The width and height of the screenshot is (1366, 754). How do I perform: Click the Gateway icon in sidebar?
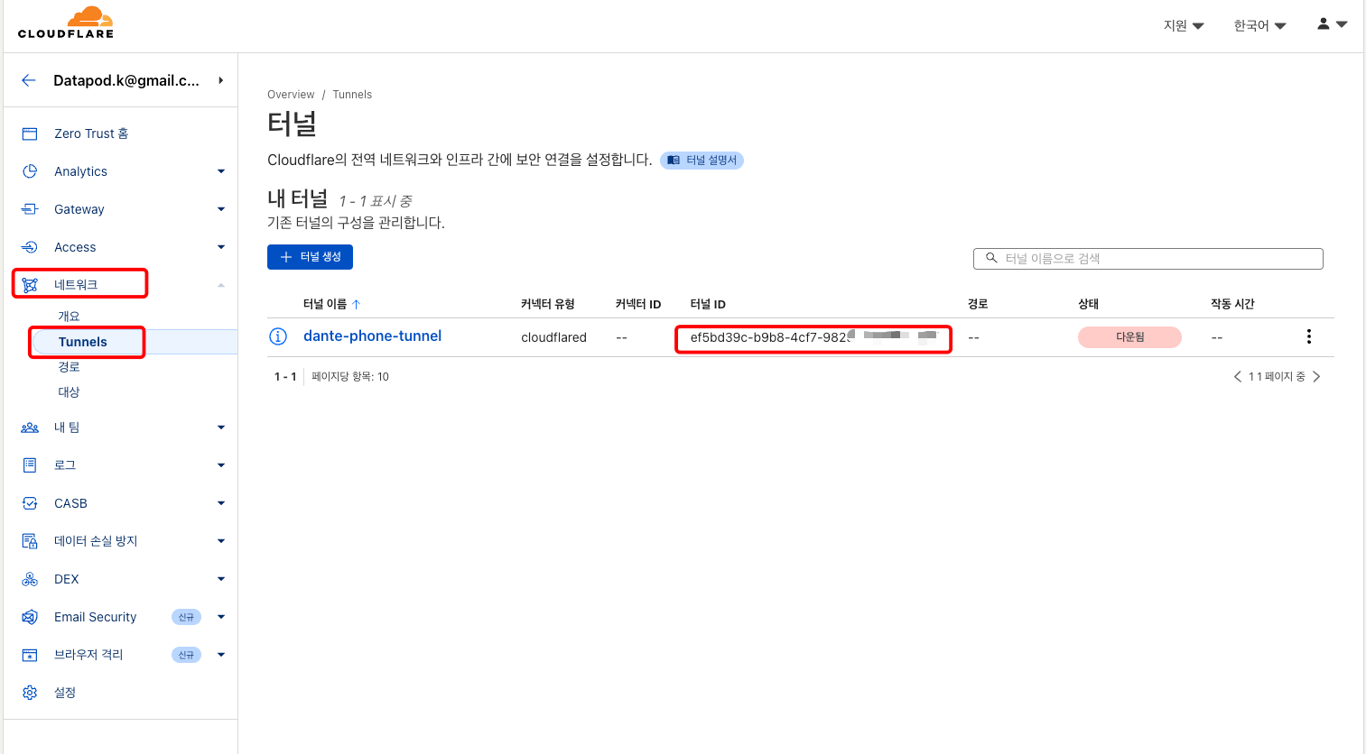coord(30,209)
